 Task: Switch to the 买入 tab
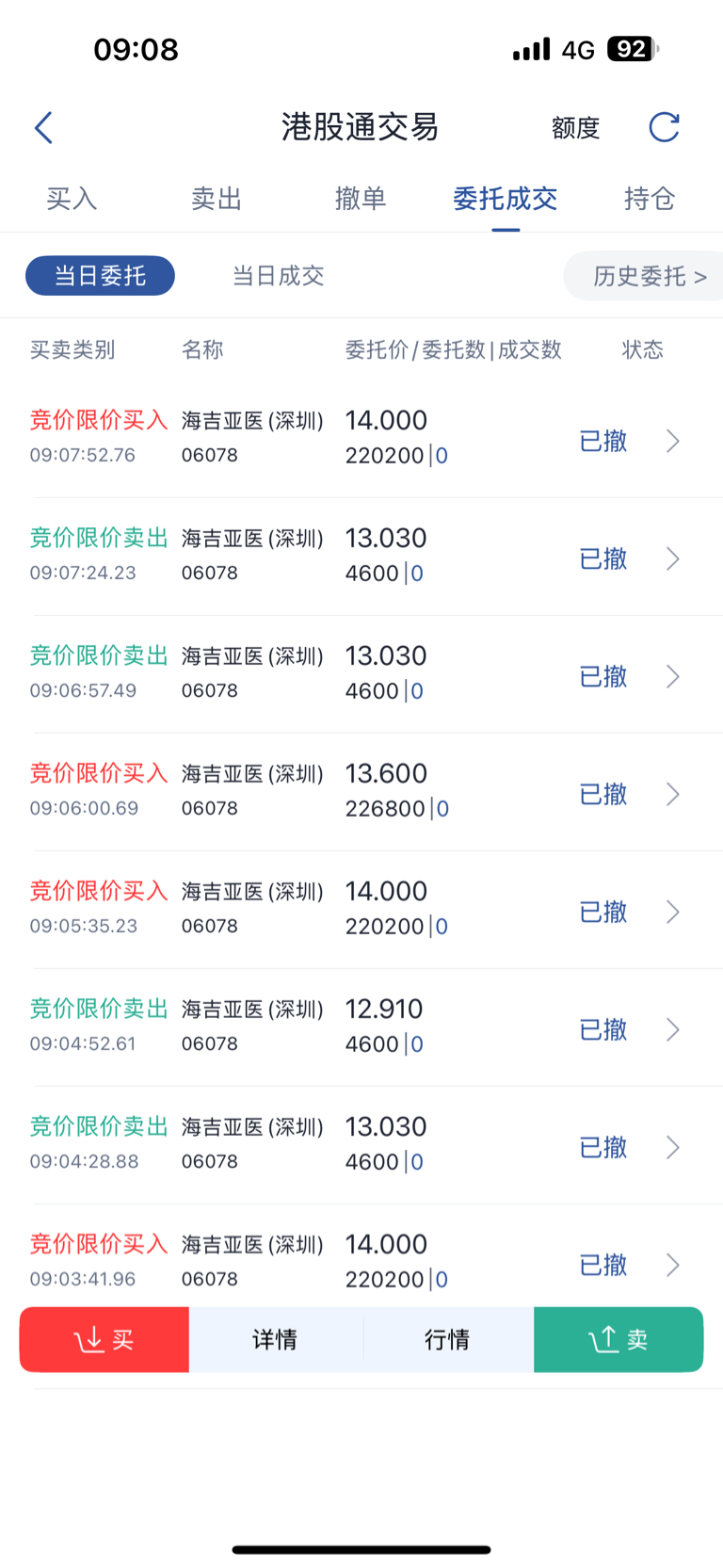(x=72, y=199)
